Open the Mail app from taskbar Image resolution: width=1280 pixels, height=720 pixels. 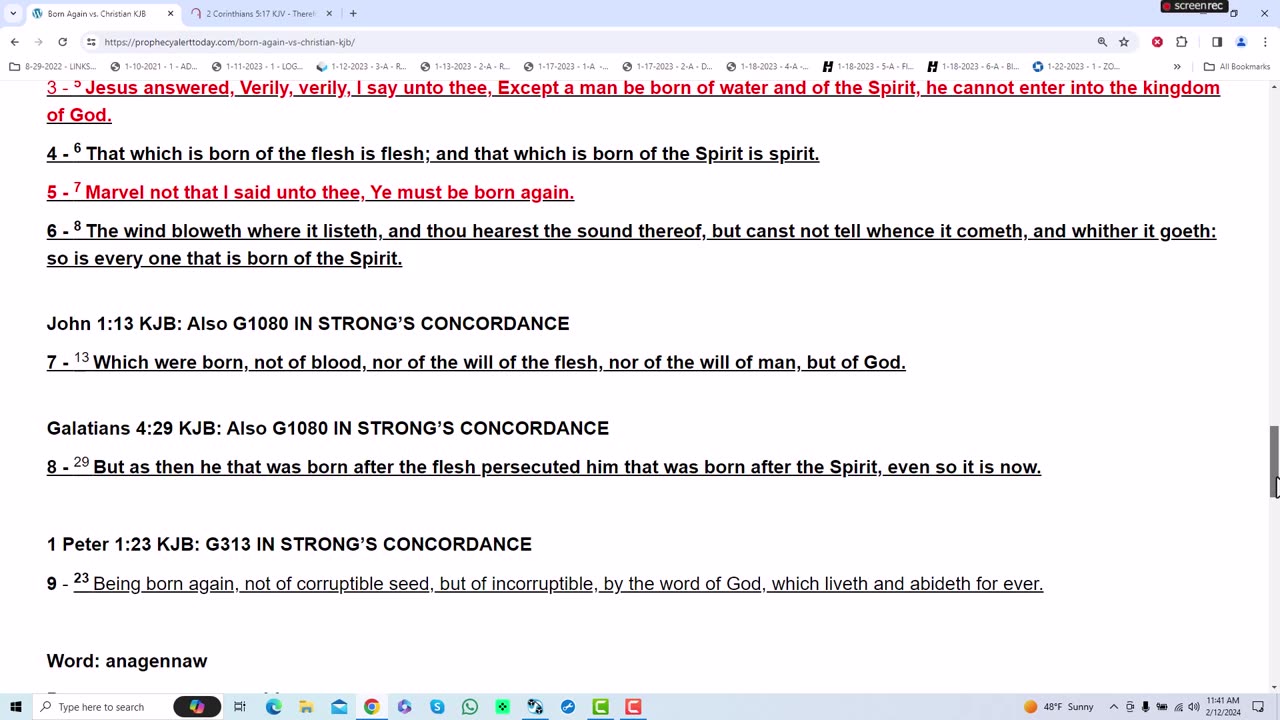point(339,707)
